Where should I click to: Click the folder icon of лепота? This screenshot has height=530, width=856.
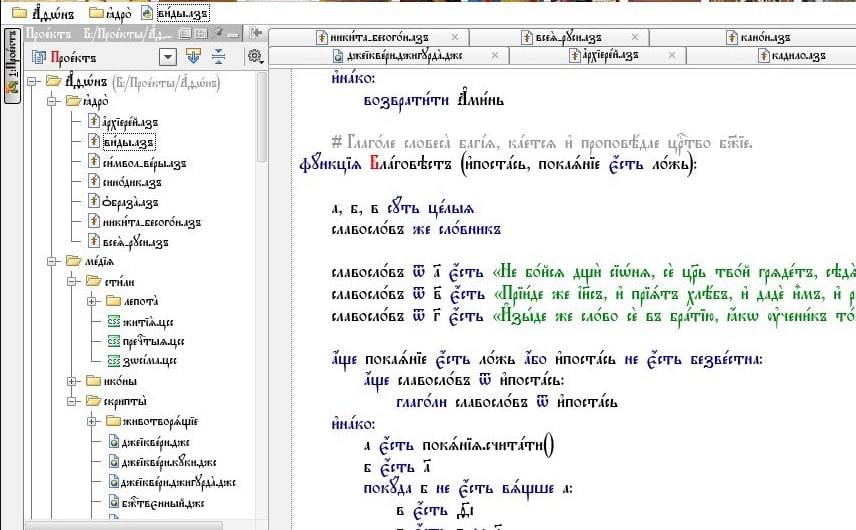[x=114, y=301]
